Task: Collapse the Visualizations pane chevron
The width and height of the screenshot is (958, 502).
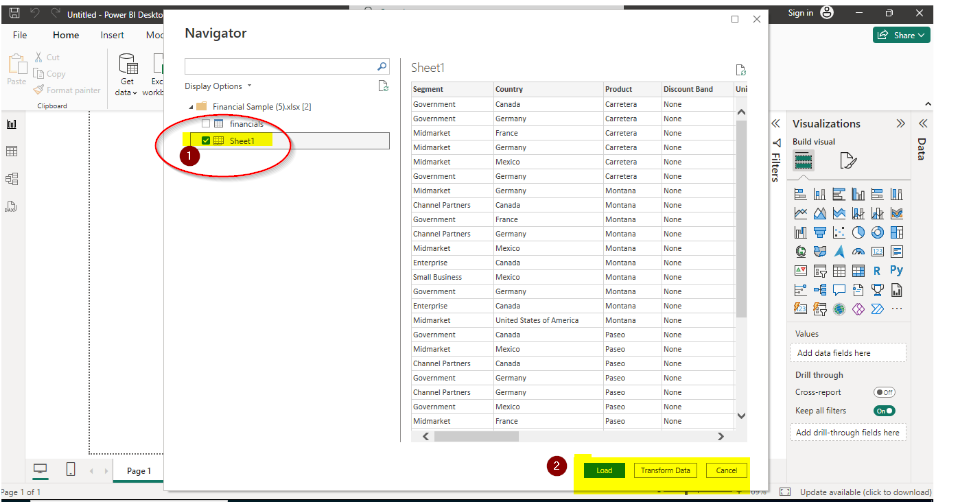Action: (x=901, y=123)
